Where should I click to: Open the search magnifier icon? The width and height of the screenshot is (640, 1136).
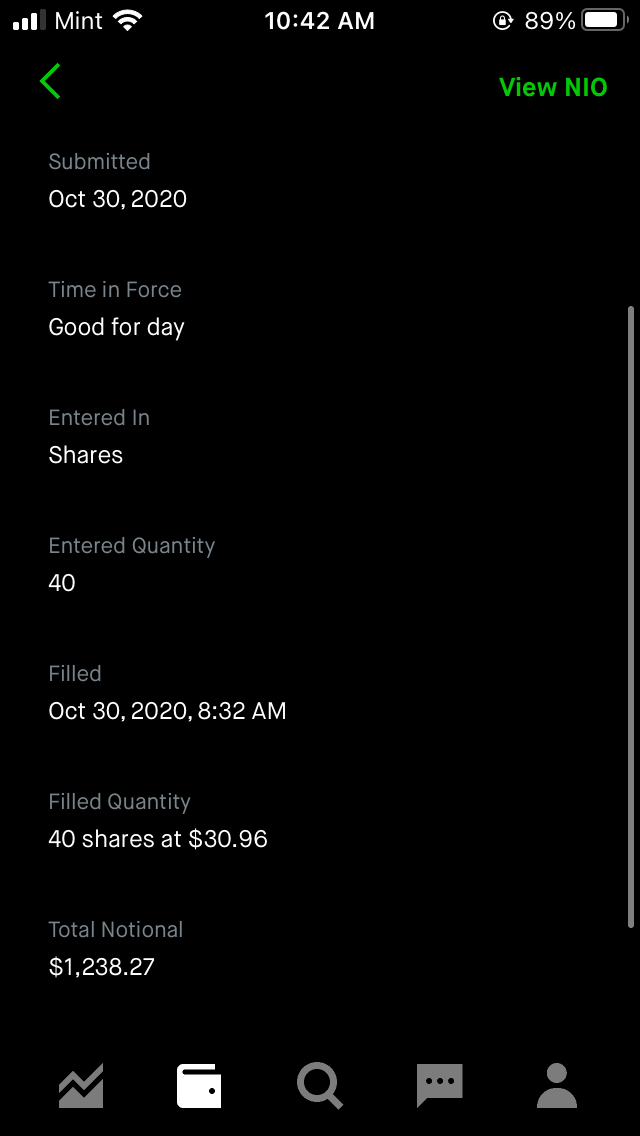click(x=320, y=1085)
